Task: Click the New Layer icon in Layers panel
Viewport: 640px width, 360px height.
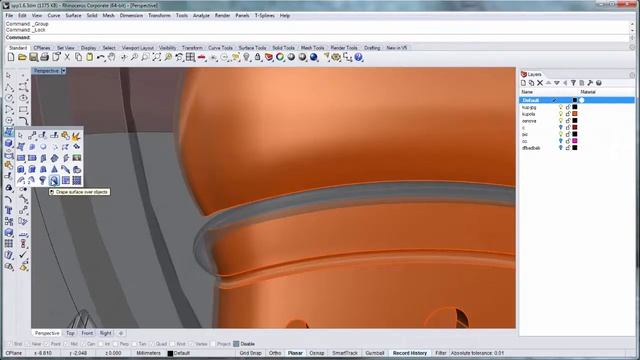Action: [x=524, y=83]
